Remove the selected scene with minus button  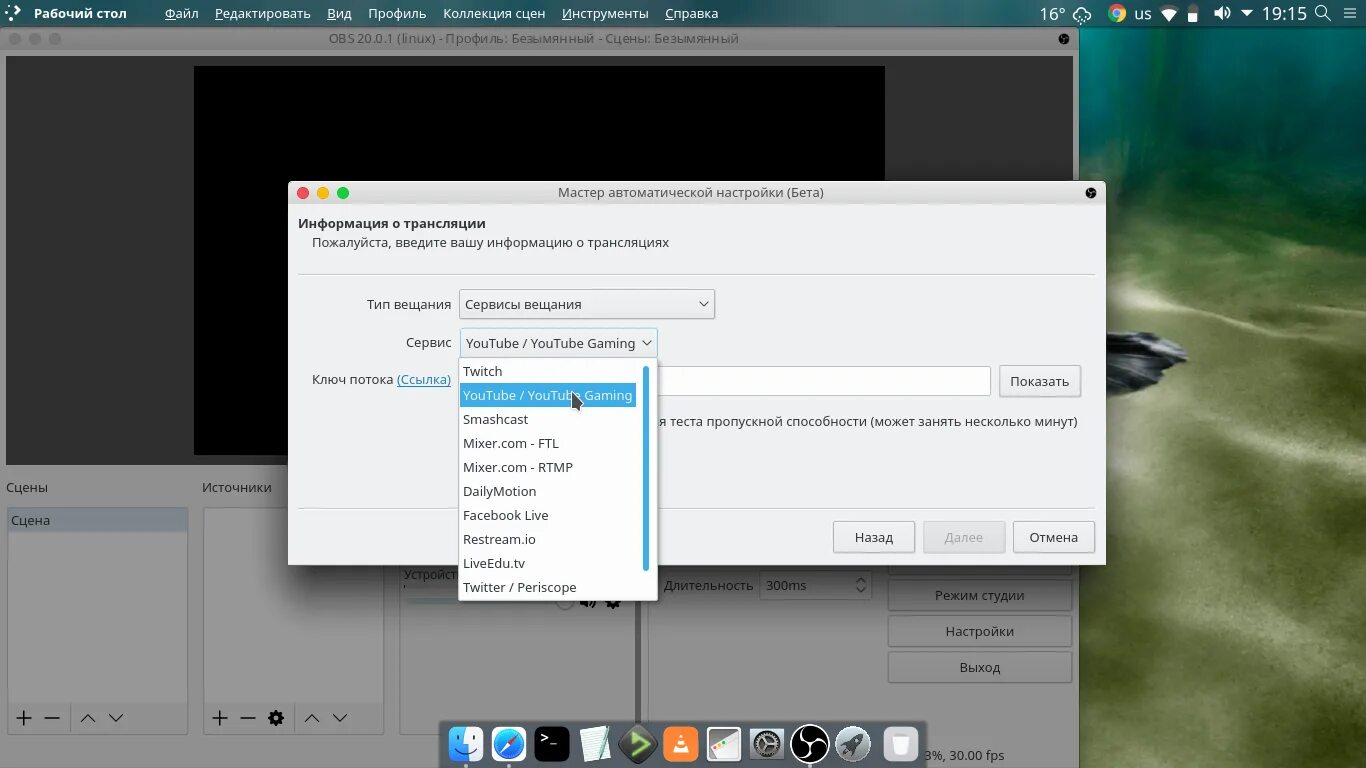tap(52, 718)
